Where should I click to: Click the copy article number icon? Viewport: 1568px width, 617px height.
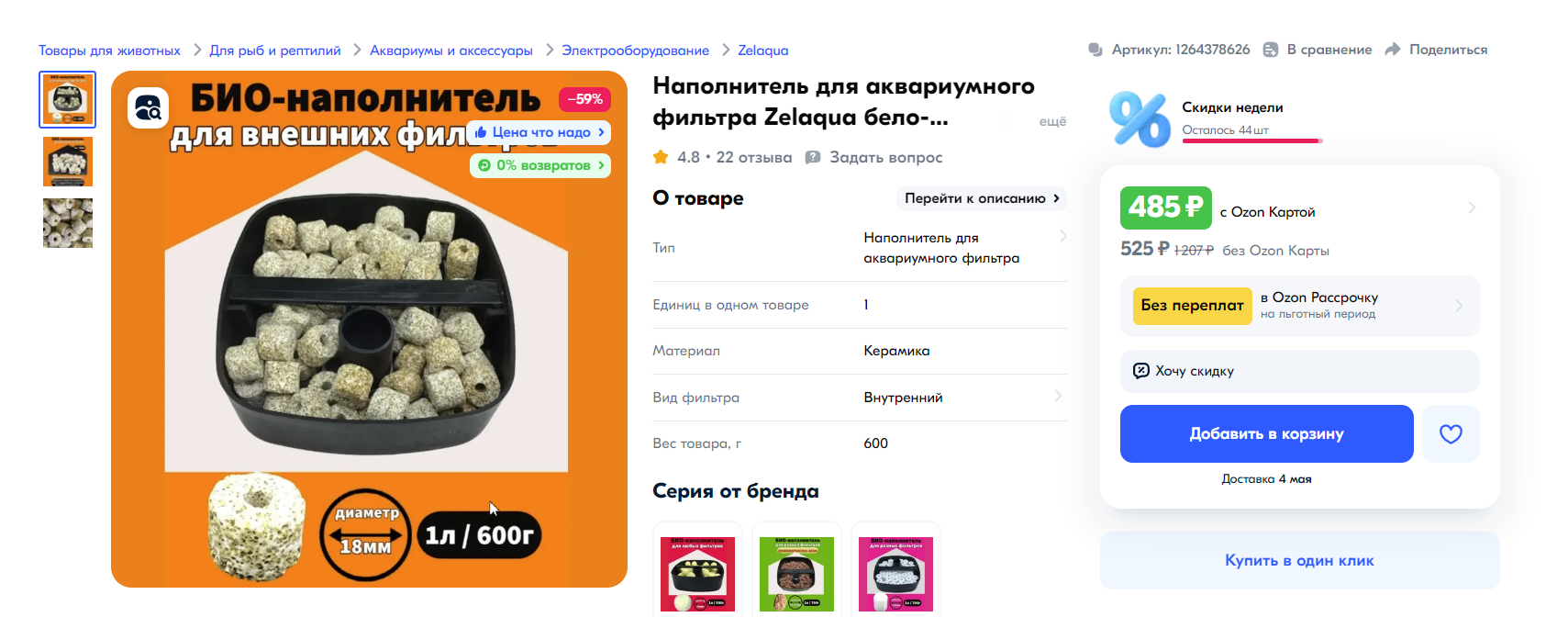1095,50
